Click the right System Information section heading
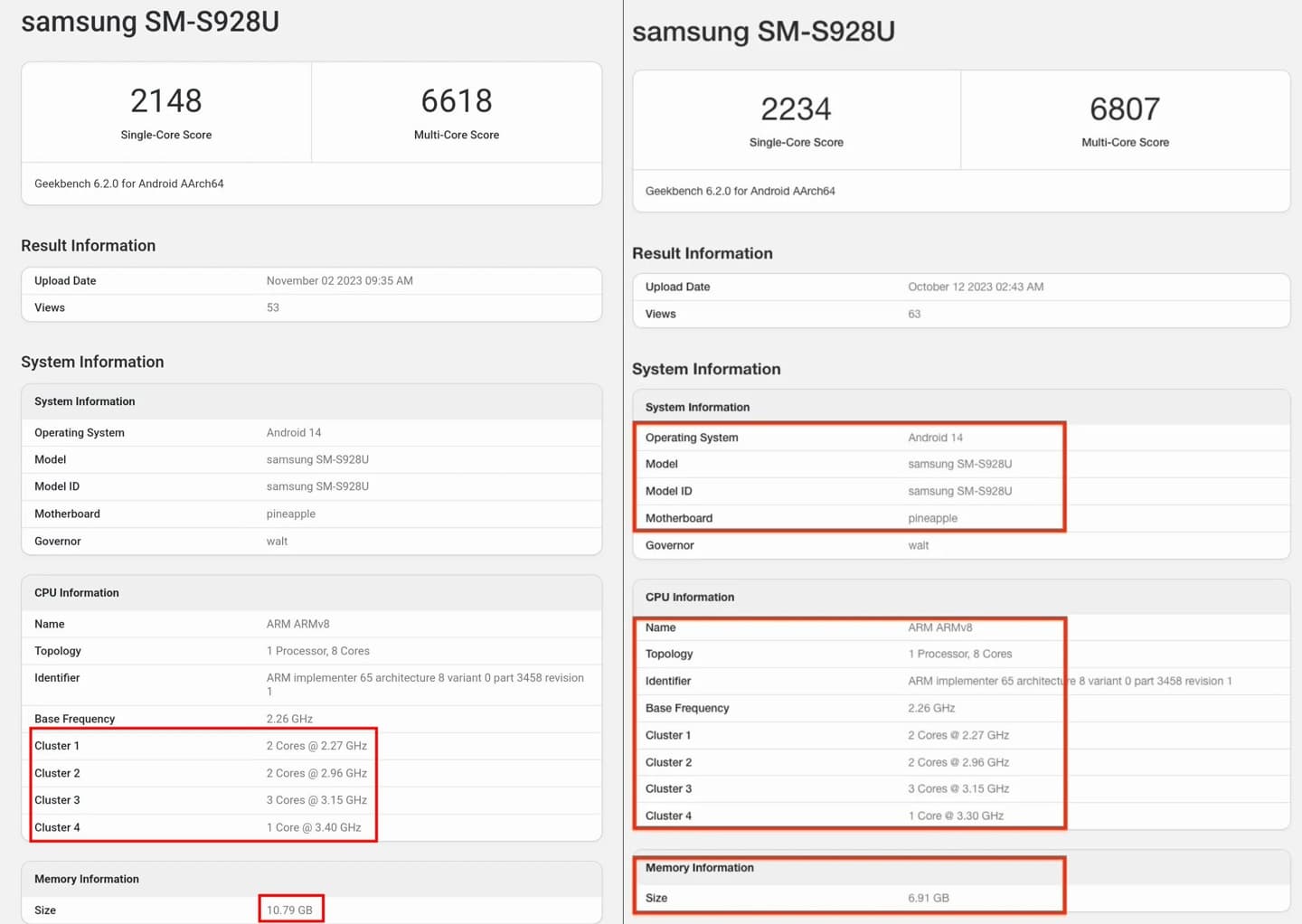Screen dimensions: 1302x924 tap(706, 369)
